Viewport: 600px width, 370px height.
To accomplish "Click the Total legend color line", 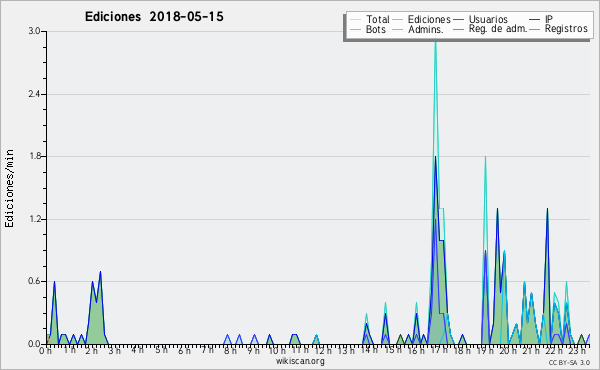I will 355,20.
